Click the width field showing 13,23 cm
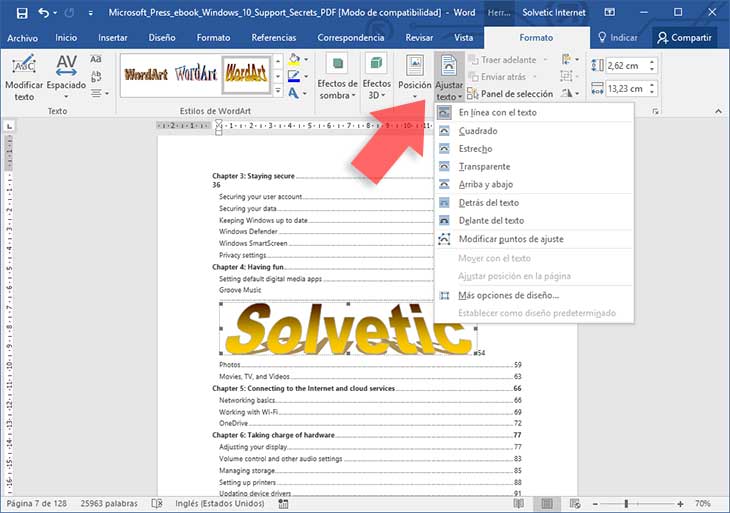Screen dimensions: 730x513 tap(627, 88)
